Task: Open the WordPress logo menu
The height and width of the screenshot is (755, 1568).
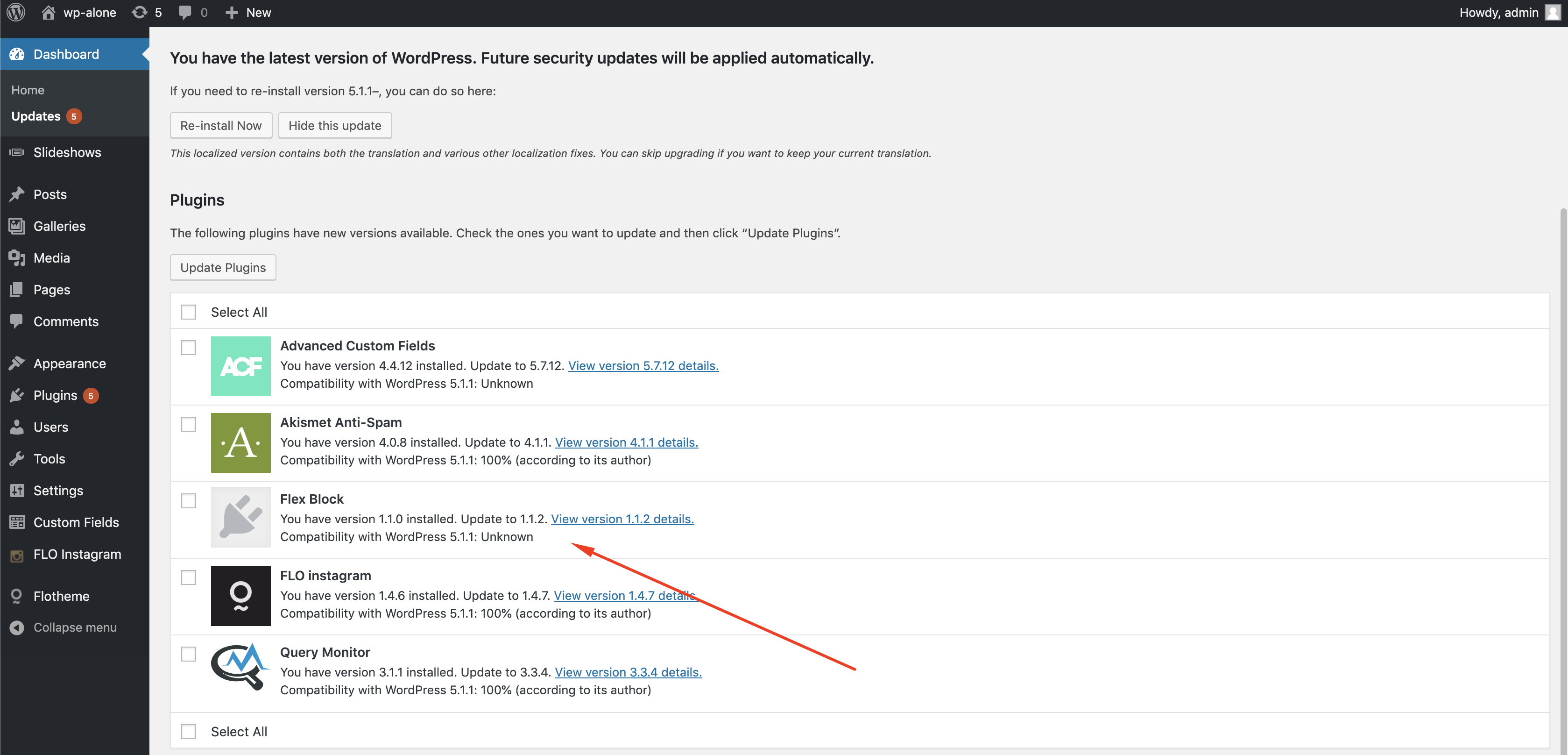Action: click(x=16, y=12)
